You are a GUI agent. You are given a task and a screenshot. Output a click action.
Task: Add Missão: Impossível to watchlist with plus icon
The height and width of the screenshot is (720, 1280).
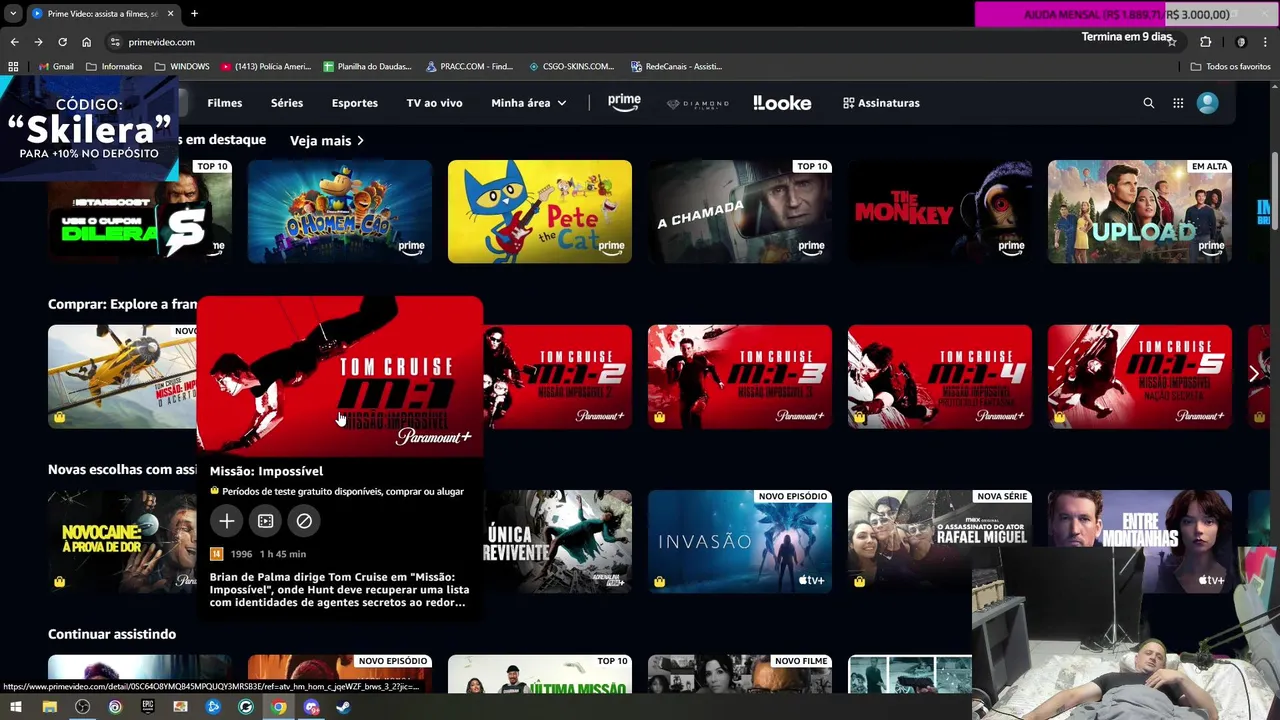tap(227, 521)
